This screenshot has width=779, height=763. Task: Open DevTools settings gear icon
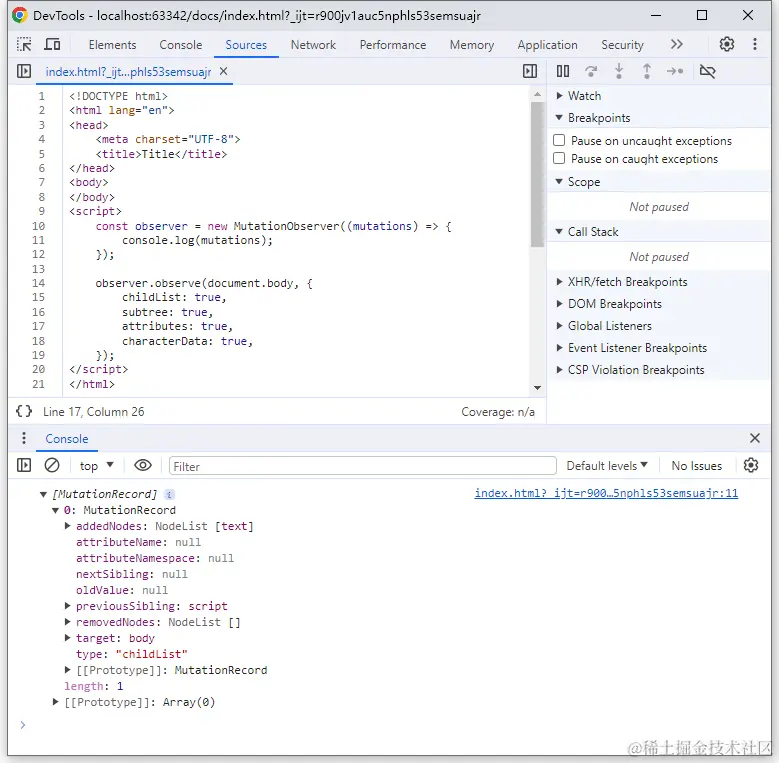point(726,44)
